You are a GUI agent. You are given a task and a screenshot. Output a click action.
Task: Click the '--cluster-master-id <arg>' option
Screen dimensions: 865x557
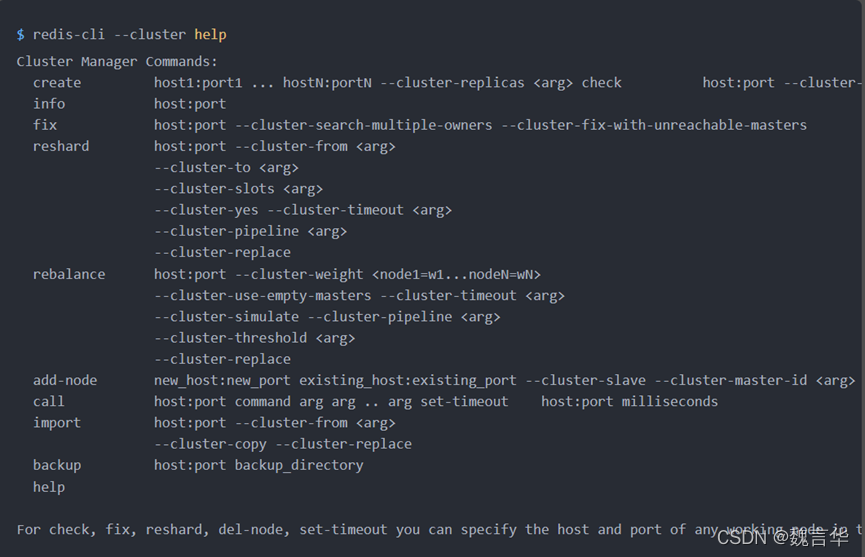755,381
